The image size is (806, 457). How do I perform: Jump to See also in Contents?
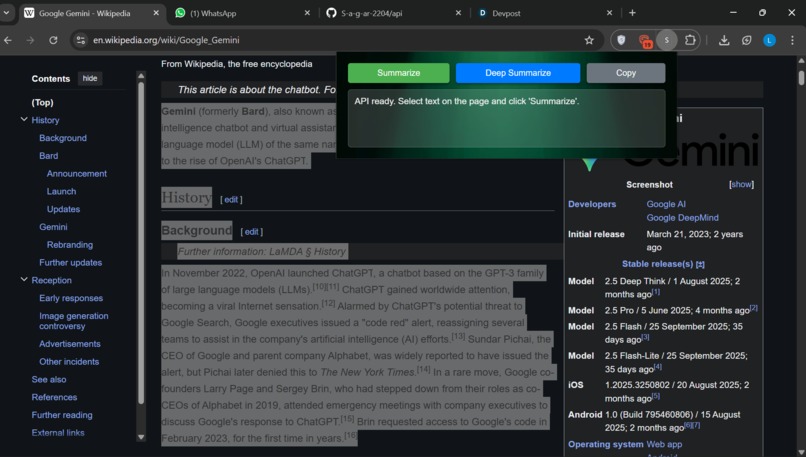tap(49, 379)
